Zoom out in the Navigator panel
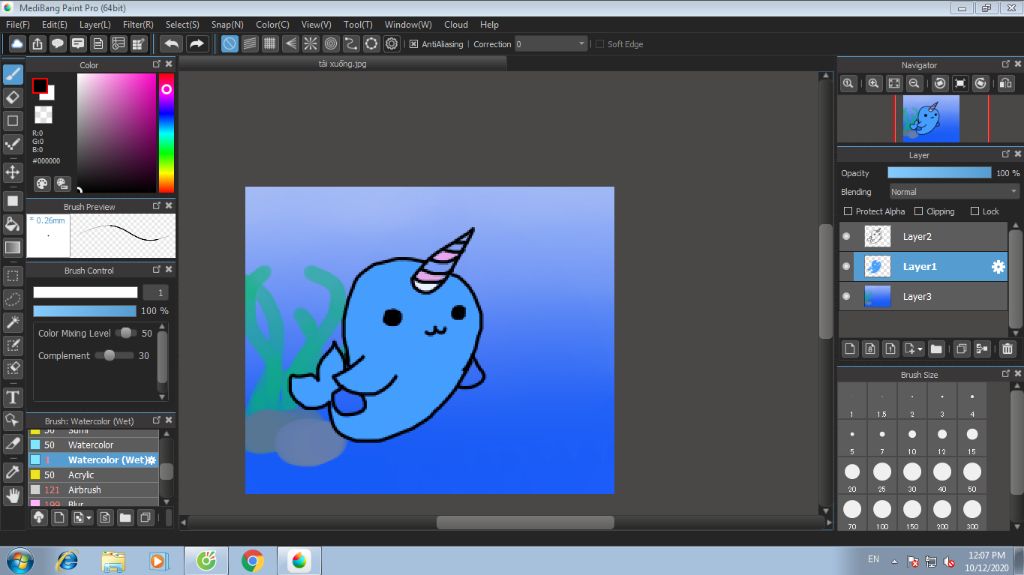This screenshot has height=575, width=1024. (x=914, y=84)
